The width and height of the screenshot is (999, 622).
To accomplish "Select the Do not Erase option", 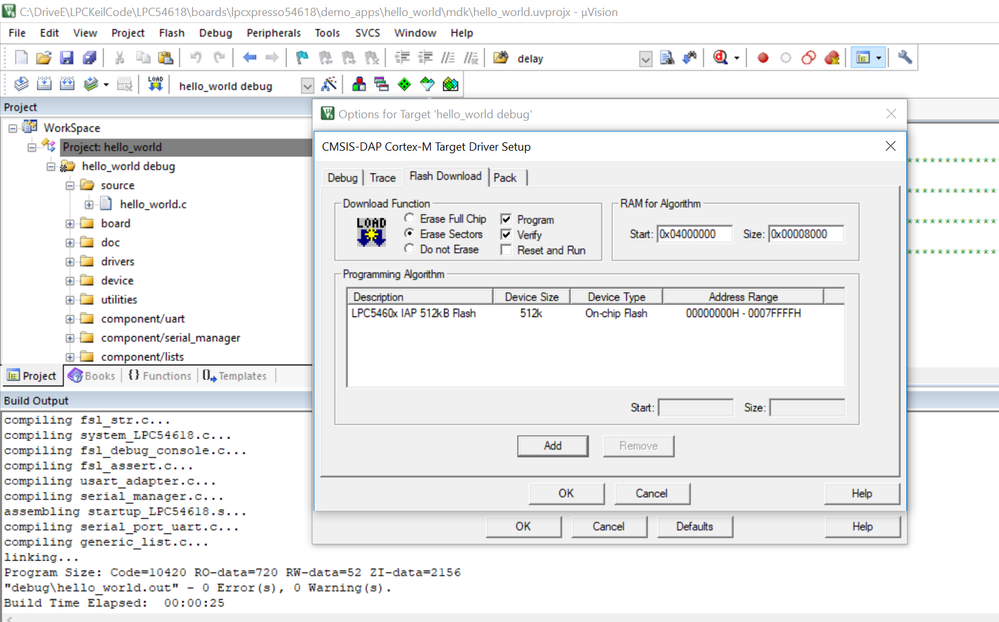I will click(x=409, y=249).
